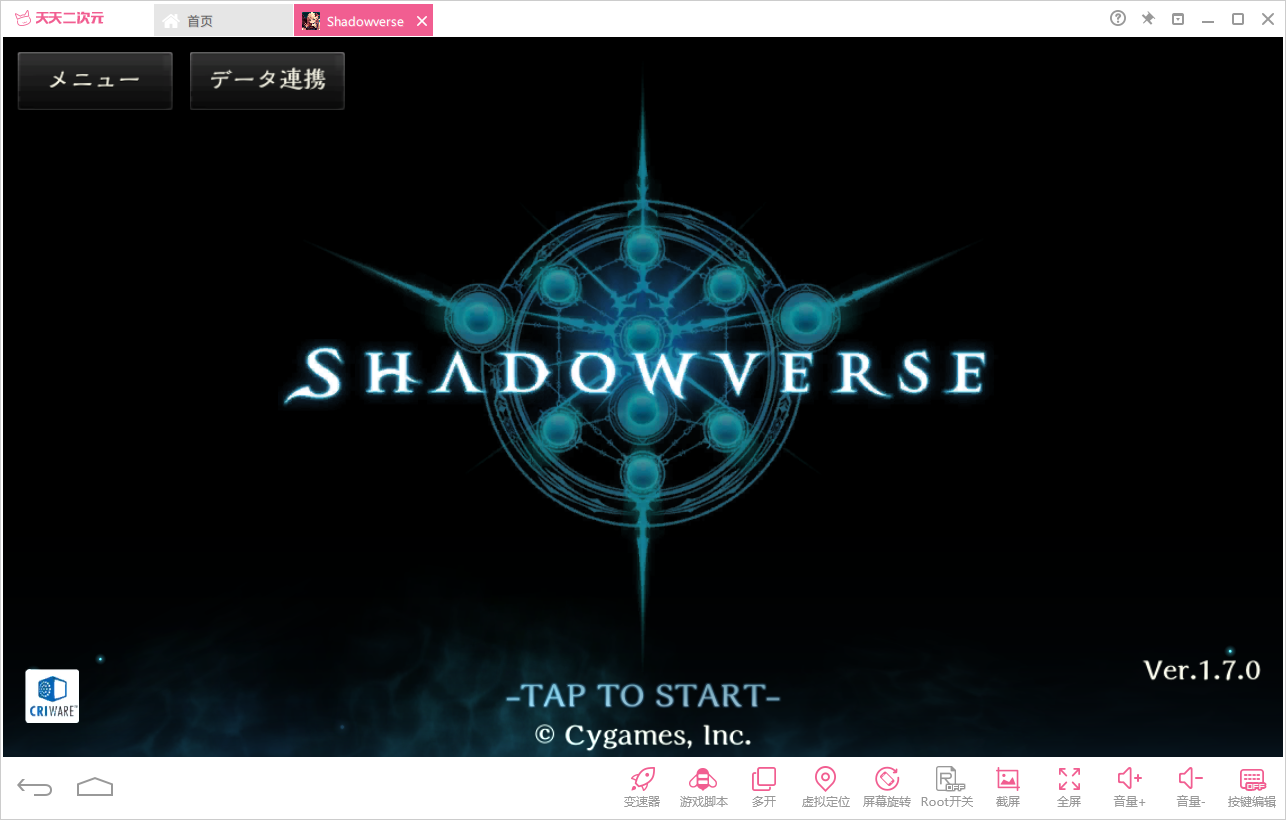Rotate screen with 屏幕旋转 icon
Image resolution: width=1286 pixels, height=820 pixels.
click(x=887, y=787)
